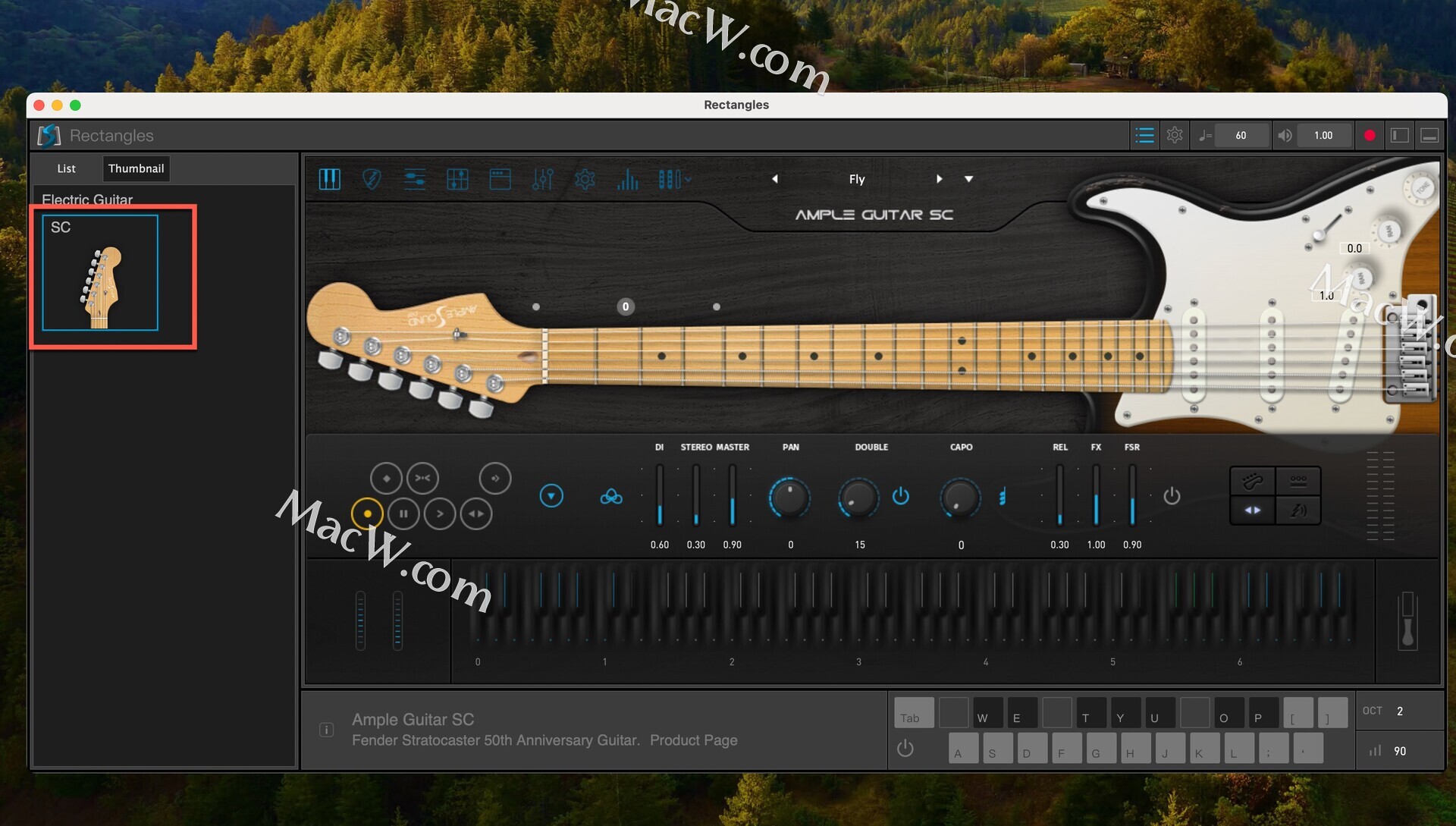Go to next preset arrow right of Fly
Viewport: 1456px width, 826px height.
(939, 179)
